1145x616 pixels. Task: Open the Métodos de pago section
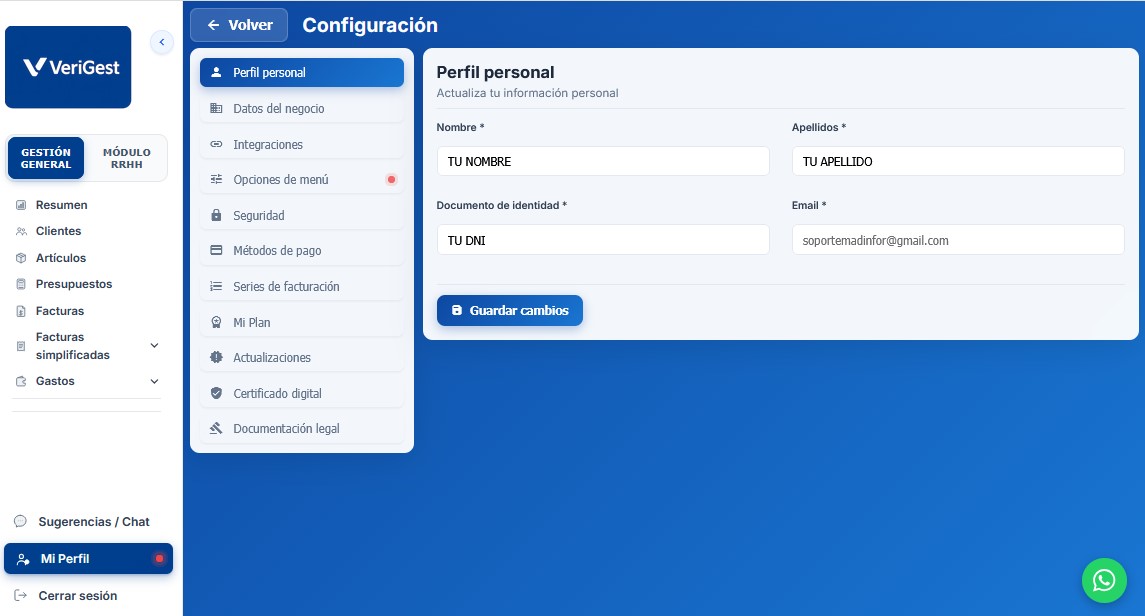tap(302, 250)
